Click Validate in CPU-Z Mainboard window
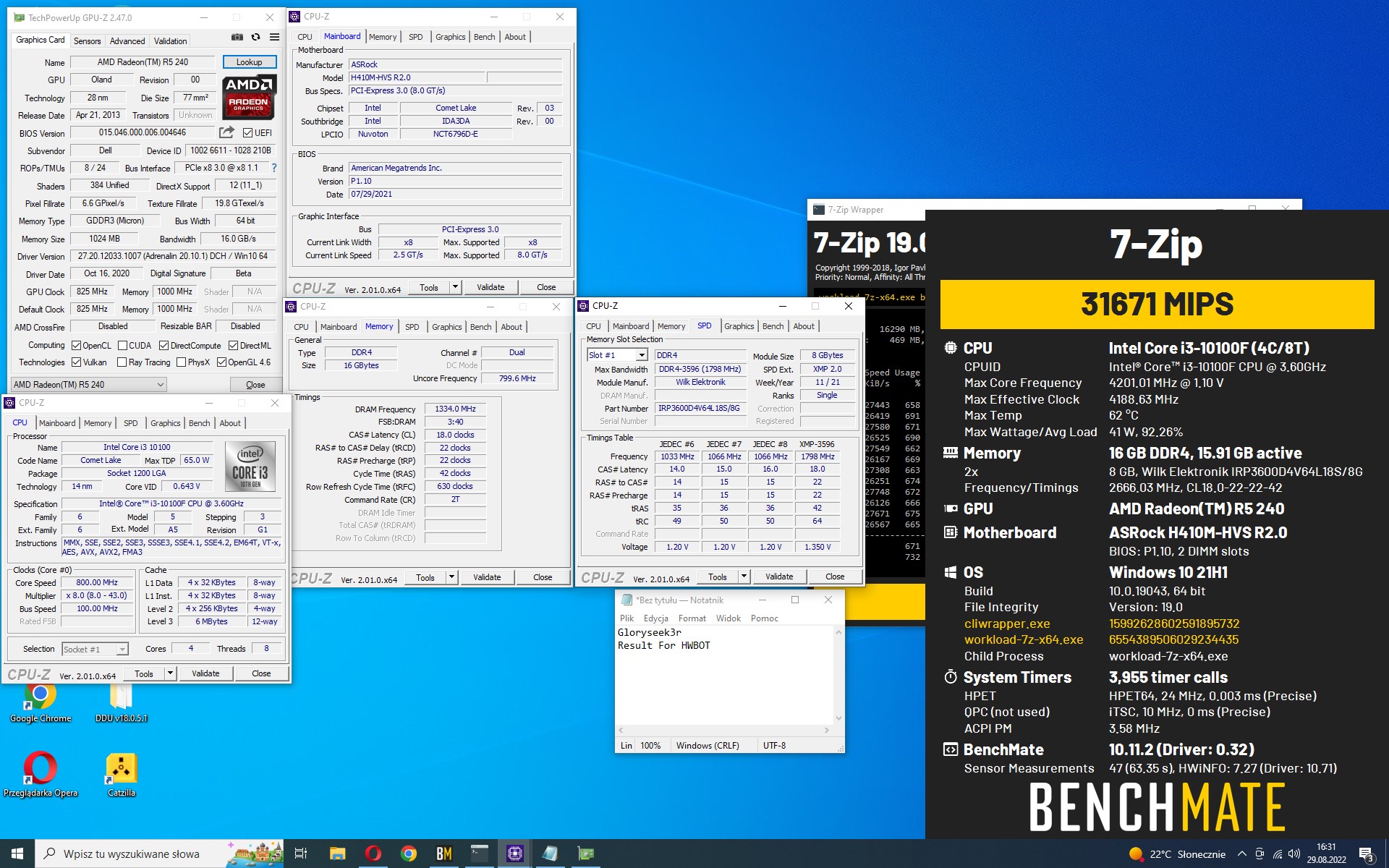 pyautogui.click(x=490, y=287)
